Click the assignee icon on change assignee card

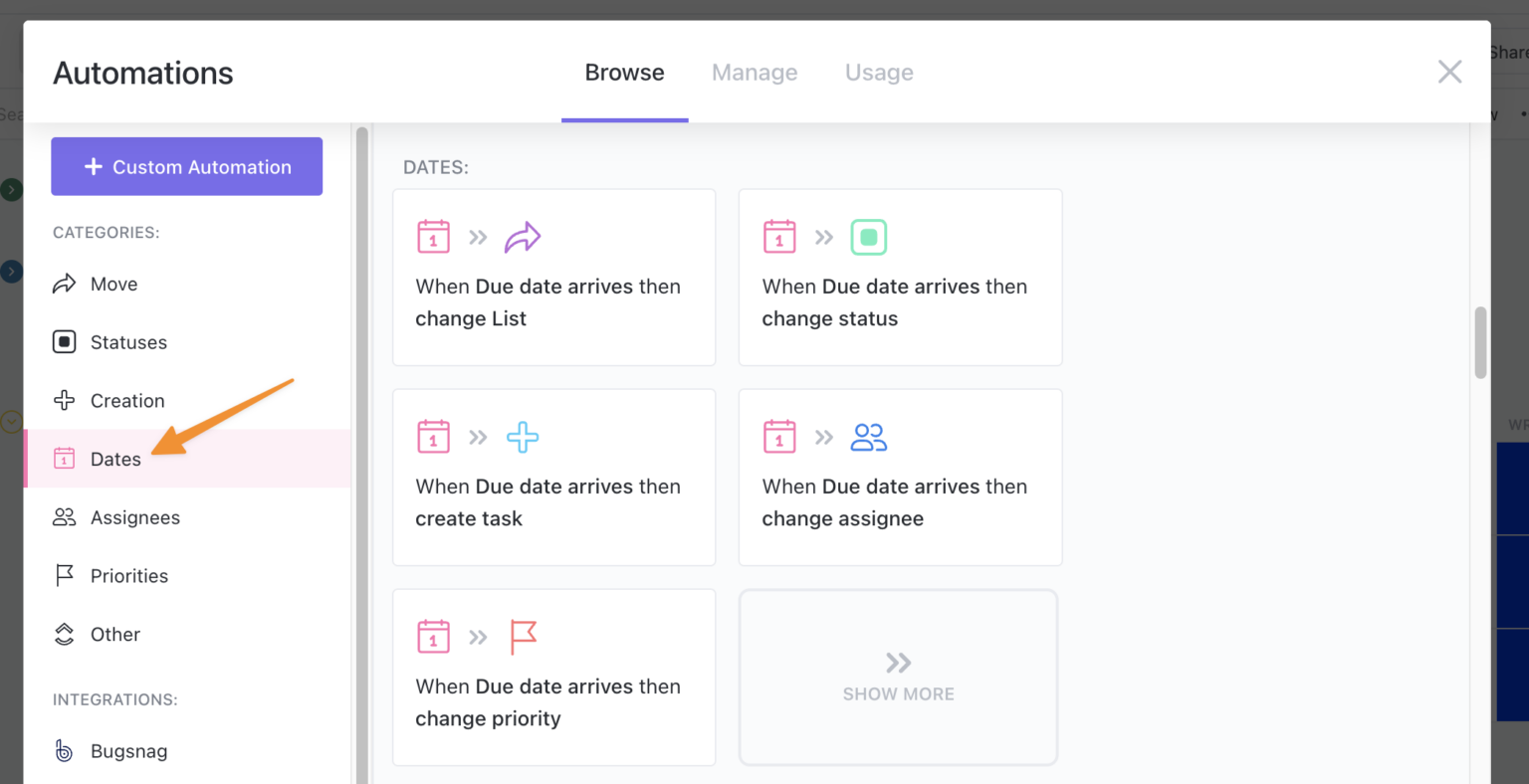coord(868,436)
